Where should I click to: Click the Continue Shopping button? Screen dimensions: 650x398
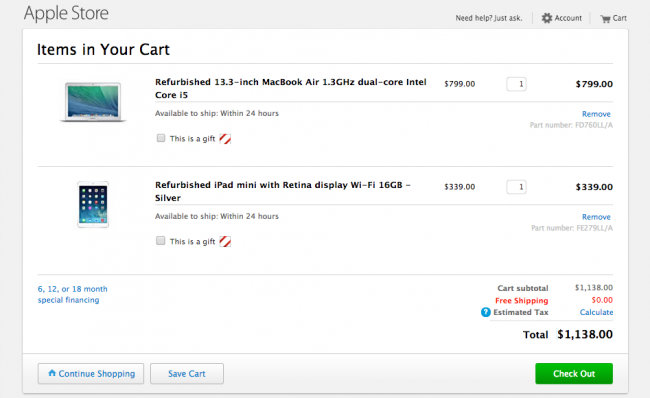tap(91, 374)
